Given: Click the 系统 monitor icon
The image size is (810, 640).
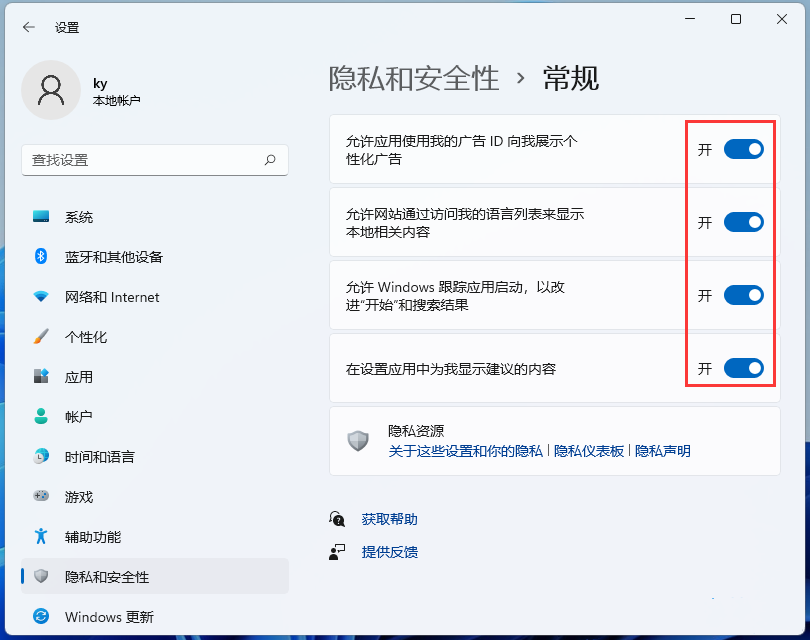Looking at the screenshot, I should click(41, 216).
